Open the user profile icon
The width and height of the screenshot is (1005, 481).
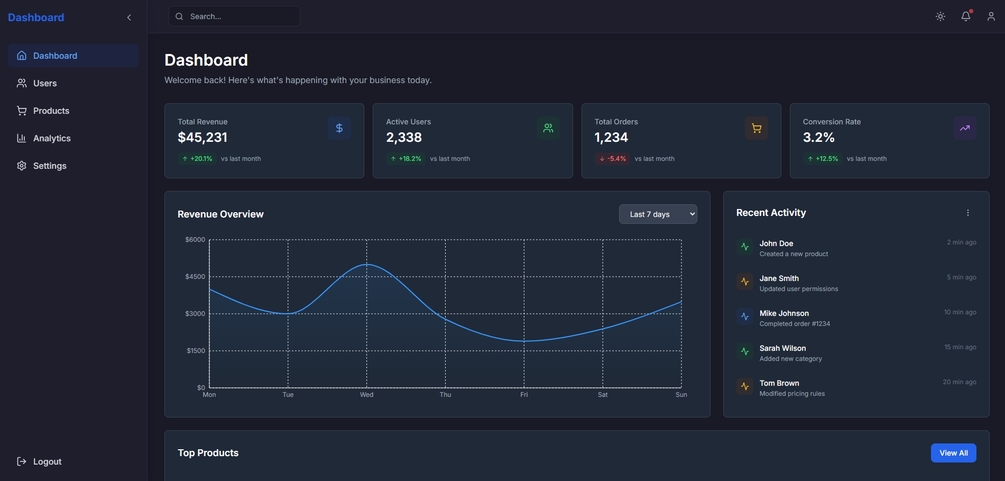click(x=991, y=17)
